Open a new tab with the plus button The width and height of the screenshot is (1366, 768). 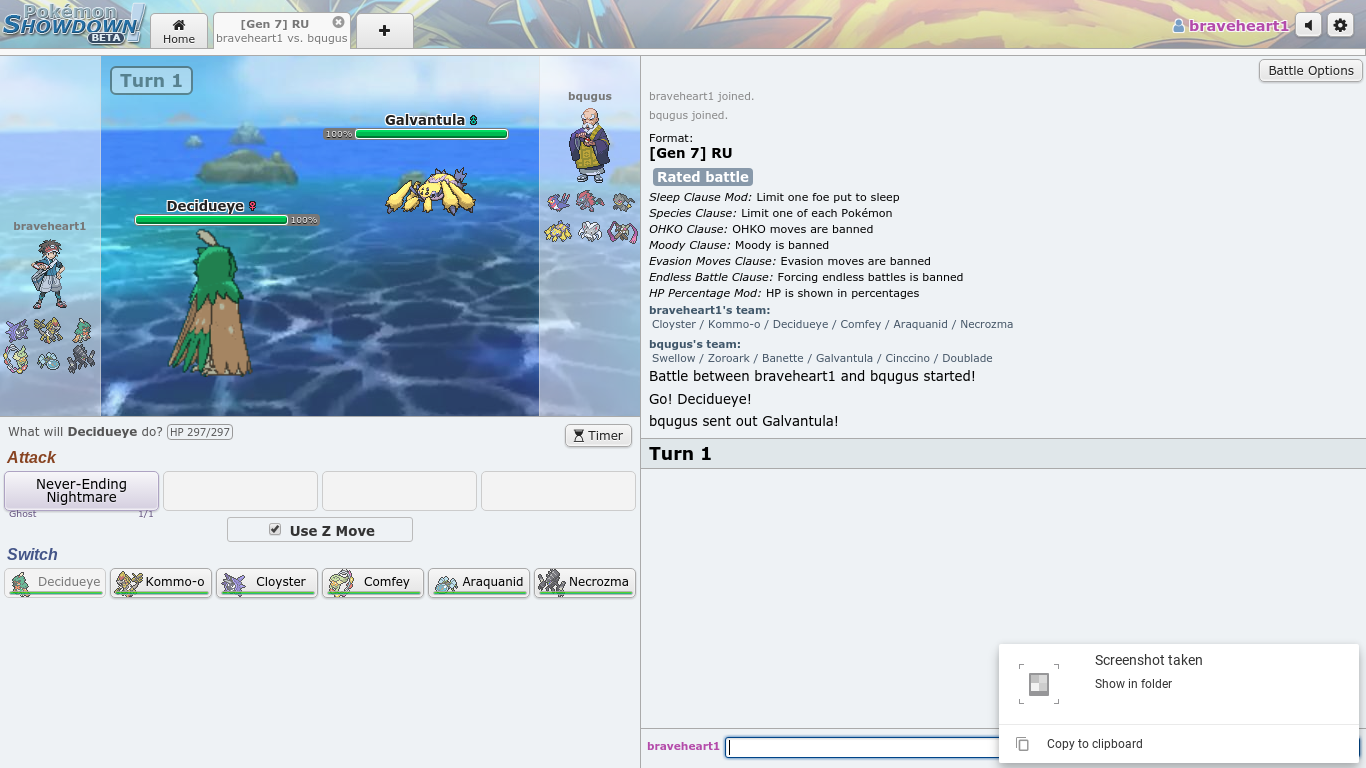click(x=384, y=31)
